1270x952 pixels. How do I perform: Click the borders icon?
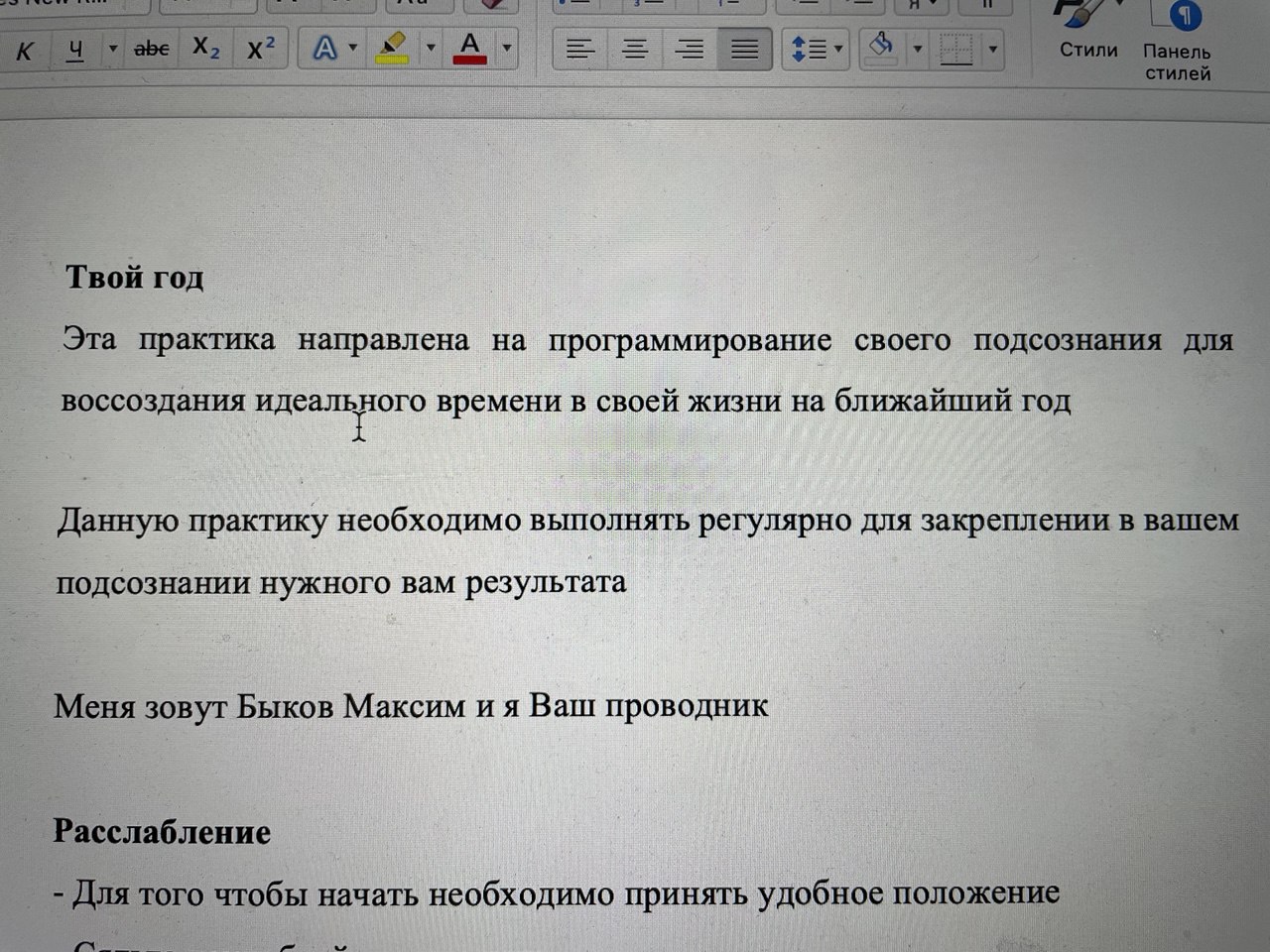pos(956,48)
